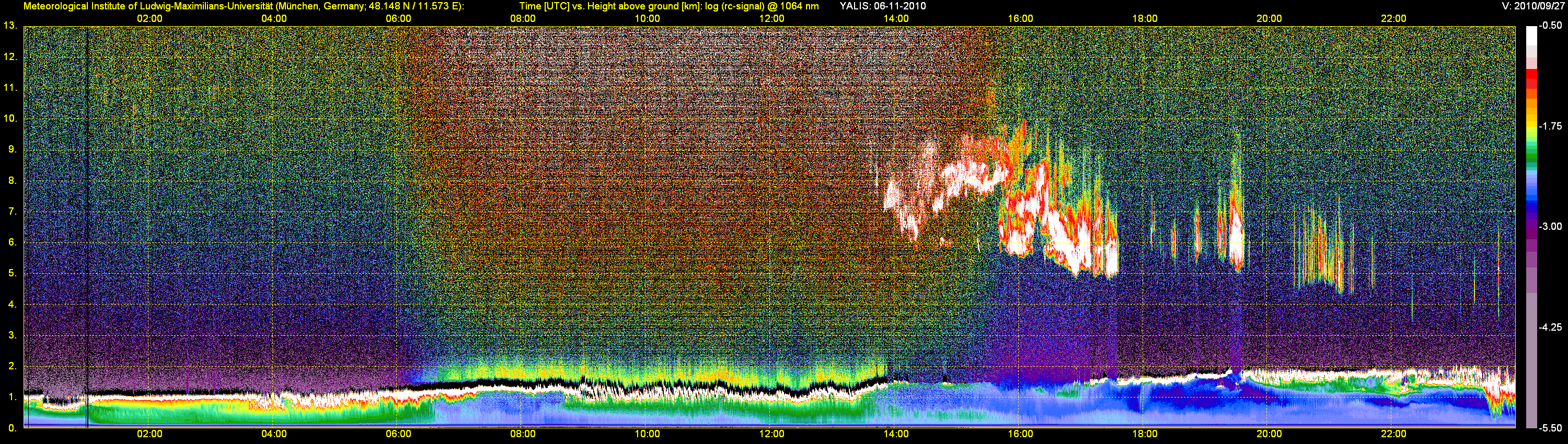Click the 14:00 label on the bottom time axis
This screenshot has height=444, width=1568.
coord(896,434)
